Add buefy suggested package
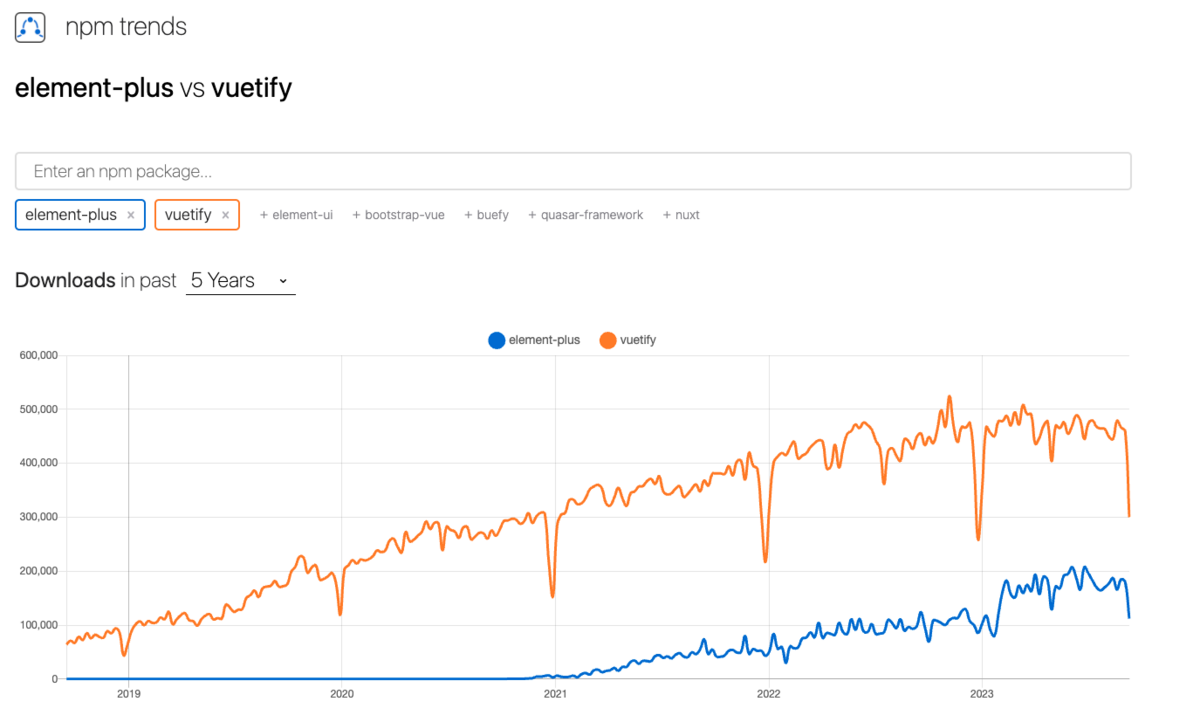This screenshot has height=722, width=1200. tap(486, 215)
